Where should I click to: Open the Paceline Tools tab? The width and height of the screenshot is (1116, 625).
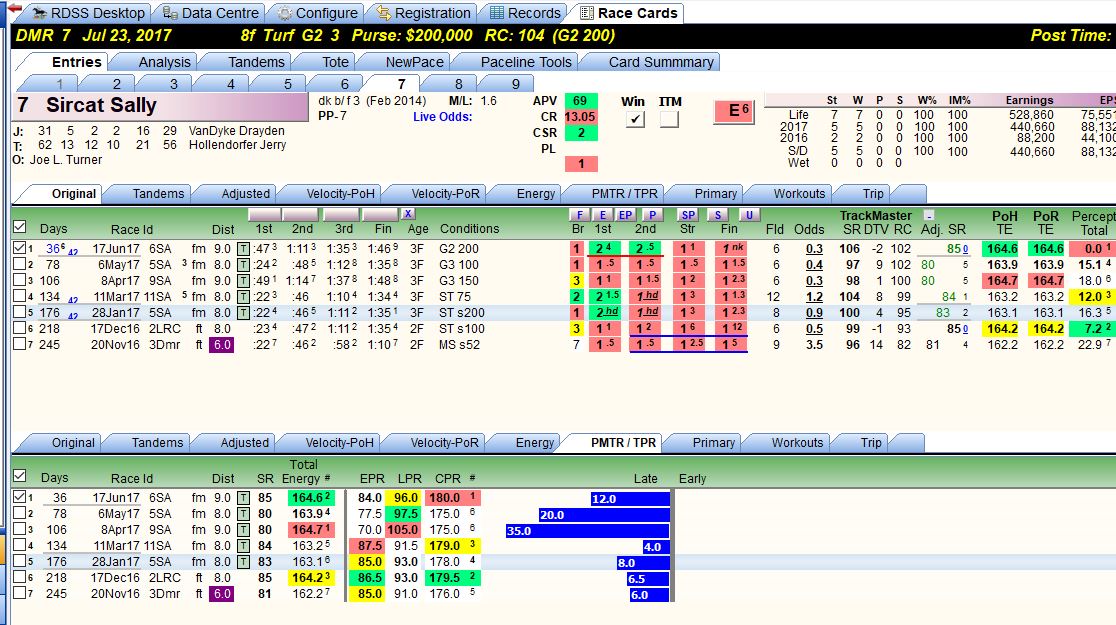point(526,62)
